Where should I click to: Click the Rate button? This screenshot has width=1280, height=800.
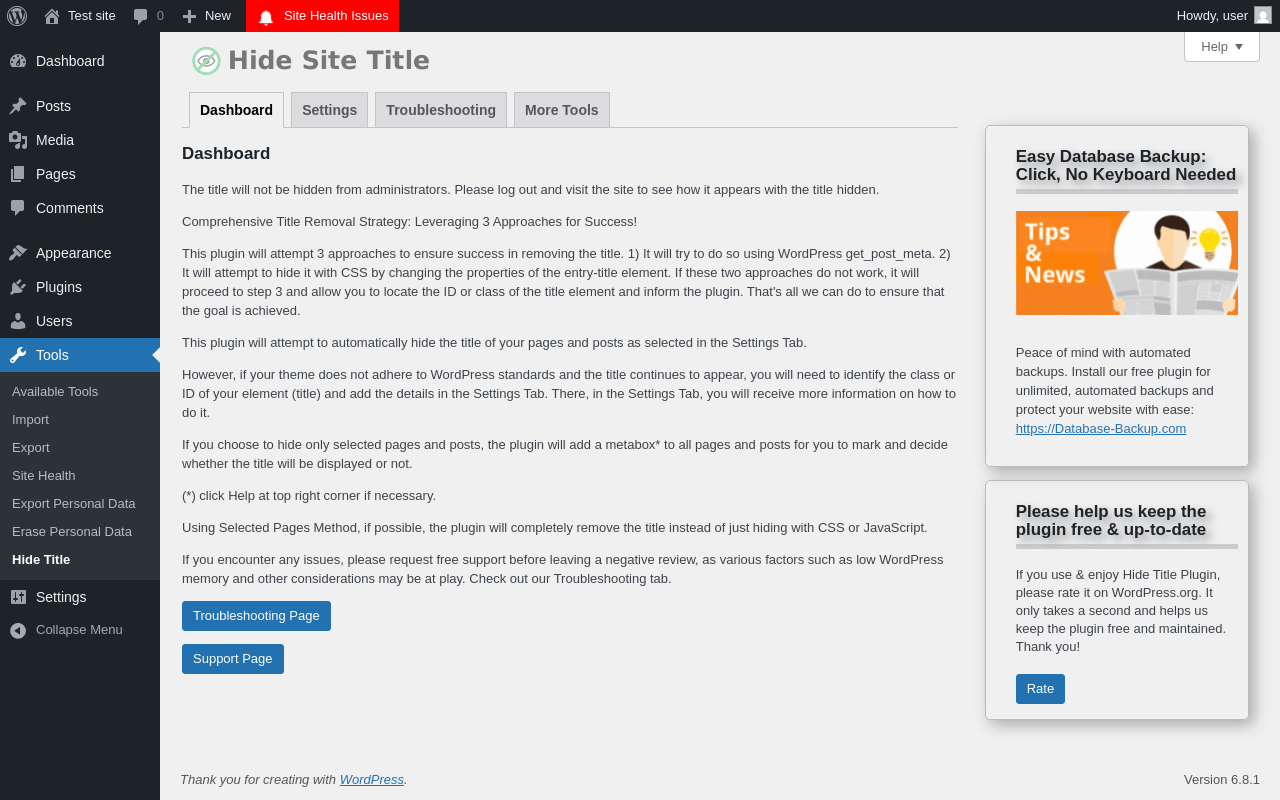(x=1040, y=689)
